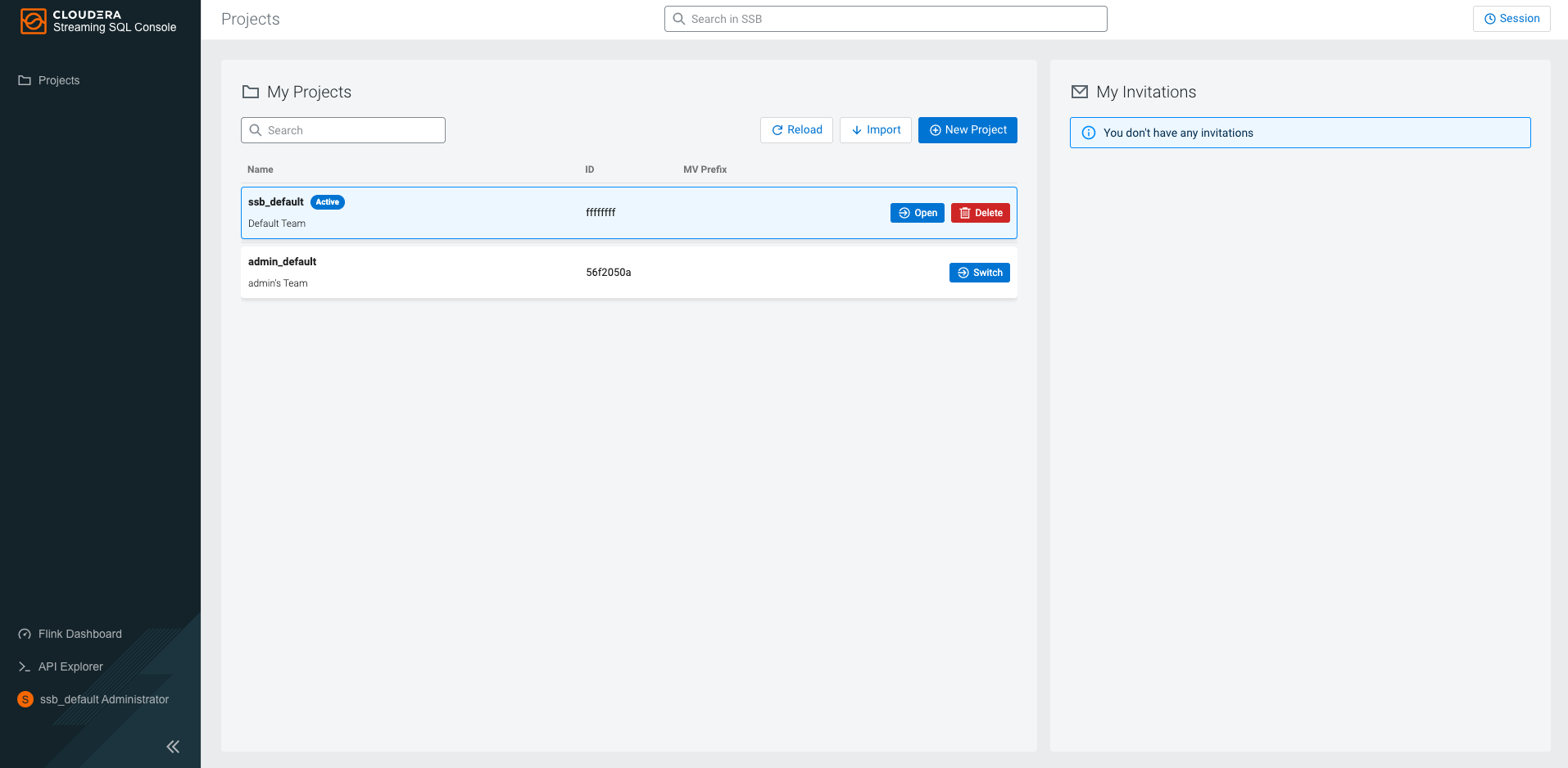This screenshot has width=1568, height=768.
Task: Collapse the sidebar with double chevron
Action: (173, 746)
